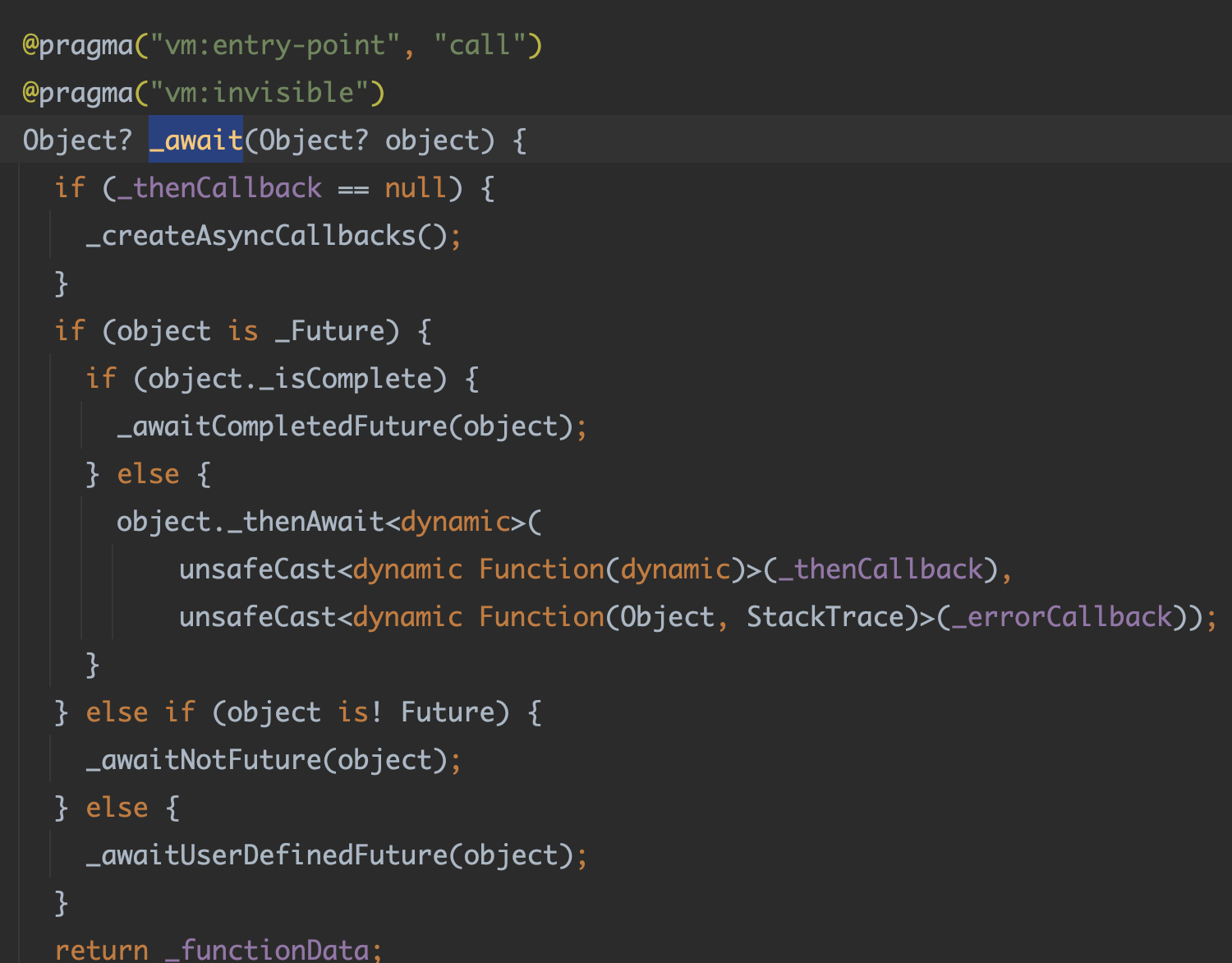Screen dimensions: 1232x963
Task: Click _awaitNotFuture(object) call
Action: 267,760
